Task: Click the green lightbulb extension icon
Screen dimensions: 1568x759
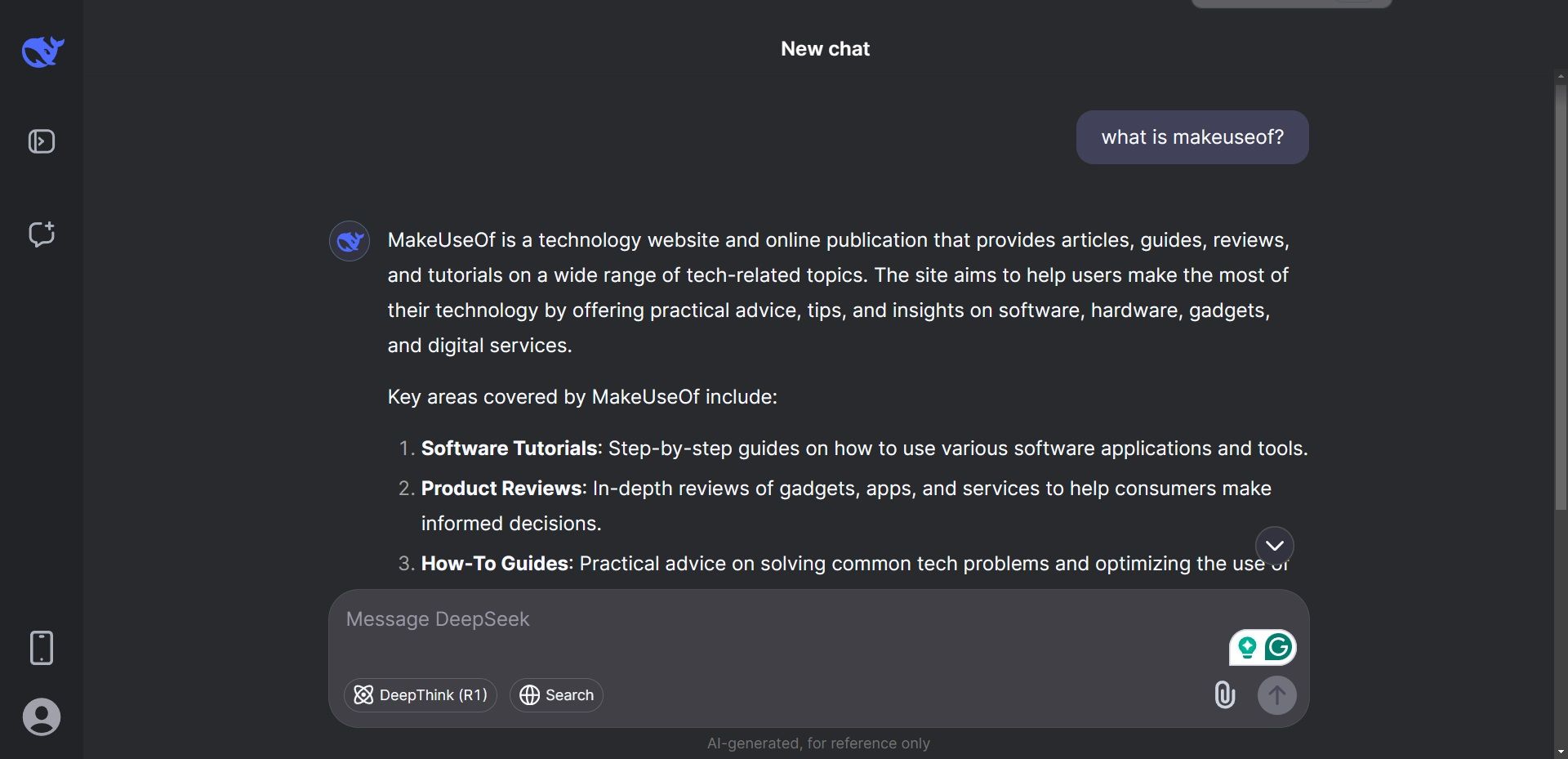Action: click(1247, 648)
